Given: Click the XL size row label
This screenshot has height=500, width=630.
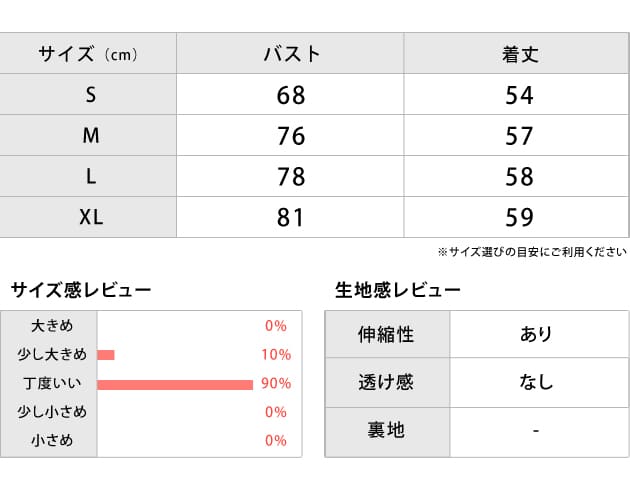Looking at the screenshot, I should tap(90, 217).
